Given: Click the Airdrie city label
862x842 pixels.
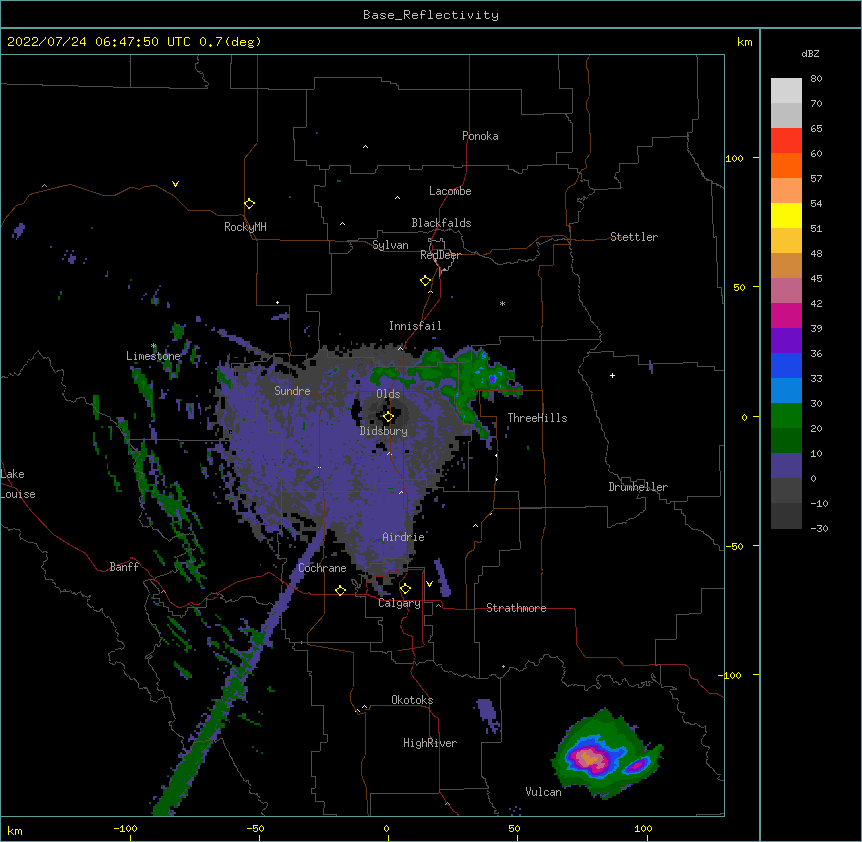Looking at the screenshot, I should coord(404,537).
